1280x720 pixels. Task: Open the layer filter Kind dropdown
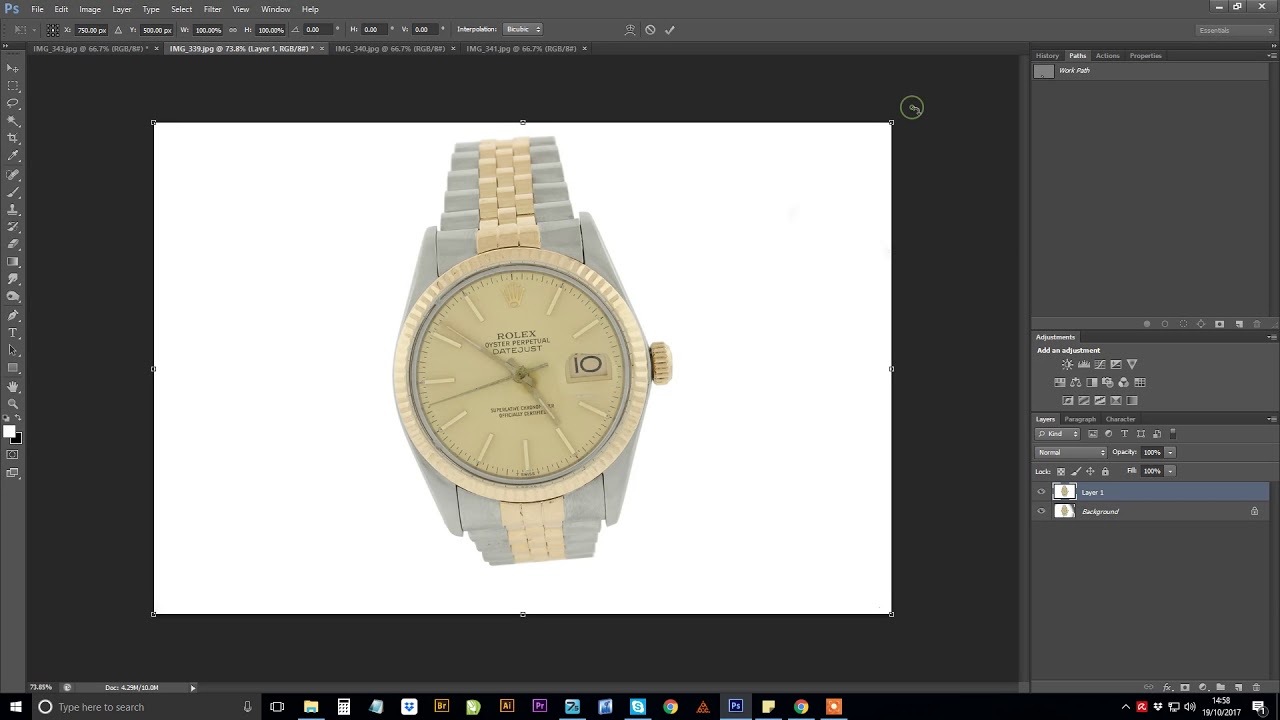1058,434
